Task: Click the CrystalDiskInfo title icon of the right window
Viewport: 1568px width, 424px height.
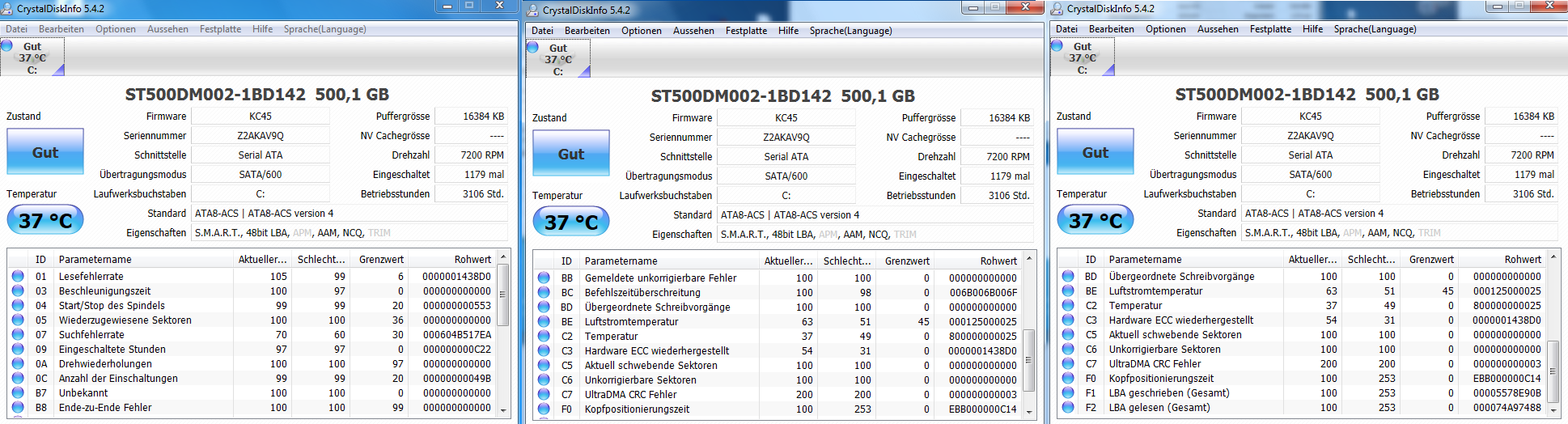Action: [1057, 8]
